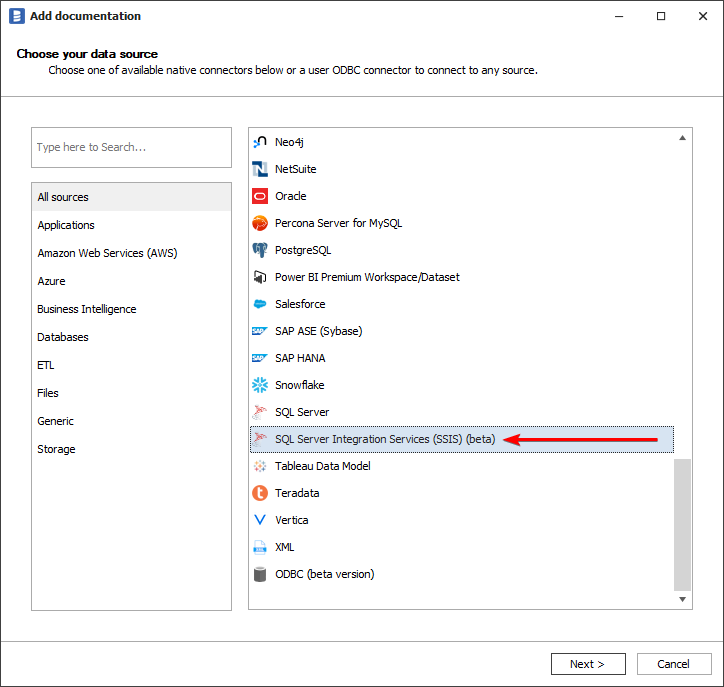Select the Oracle red logo icon
This screenshot has width=724, height=687.
260,196
